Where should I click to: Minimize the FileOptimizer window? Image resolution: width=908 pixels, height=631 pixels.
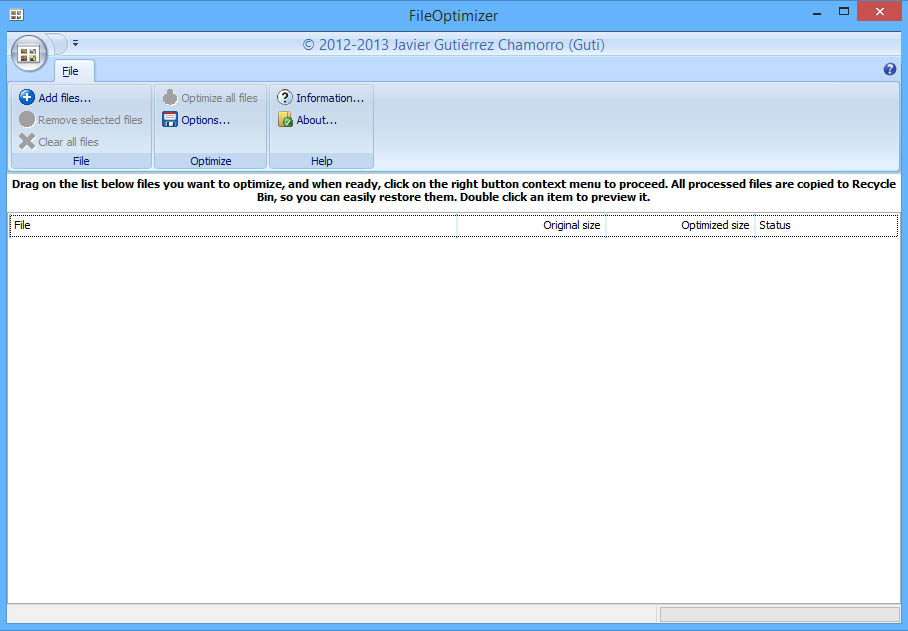(817, 12)
